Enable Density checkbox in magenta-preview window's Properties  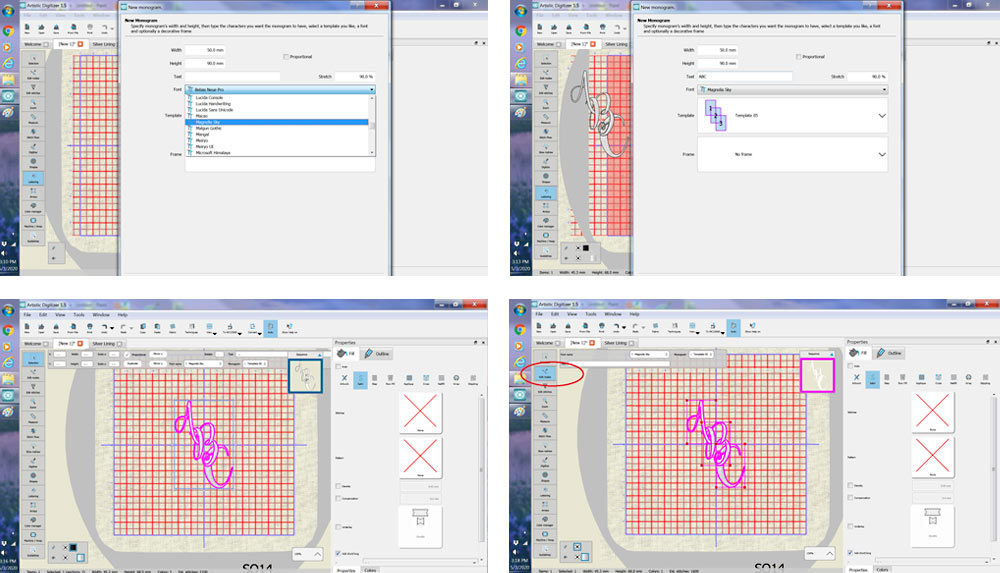pos(850,485)
